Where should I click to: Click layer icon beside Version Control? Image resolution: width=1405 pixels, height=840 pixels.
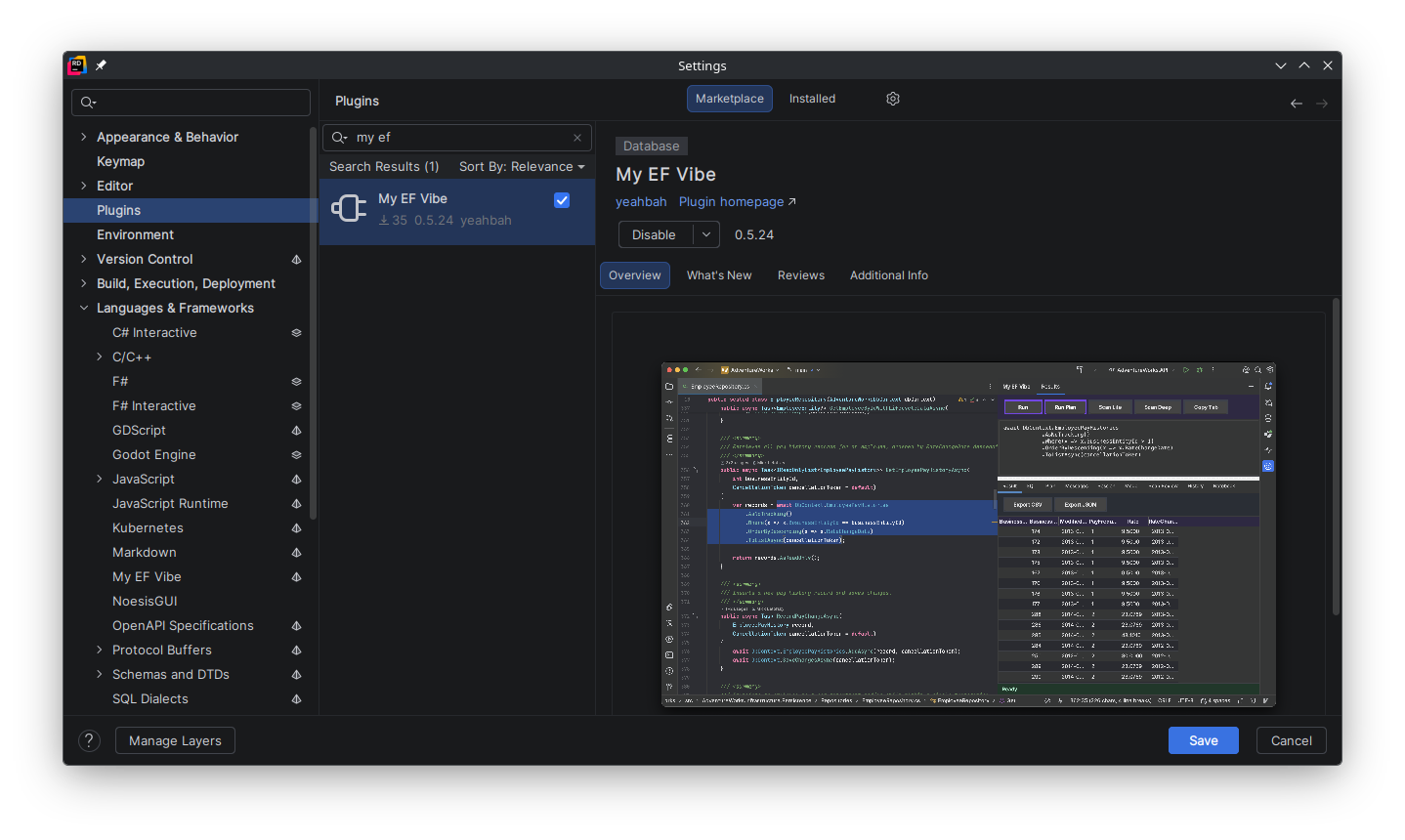tap(296, 260)
